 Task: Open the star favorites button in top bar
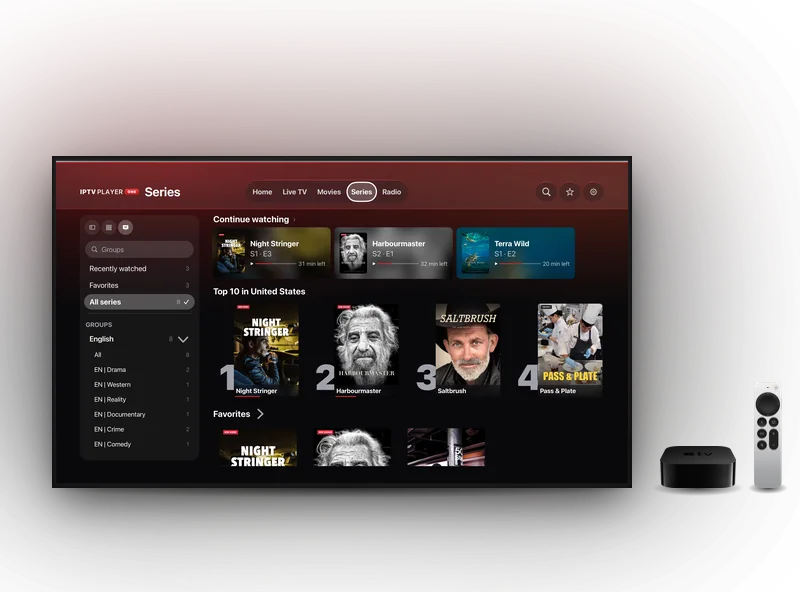click(x=569, y=192)
